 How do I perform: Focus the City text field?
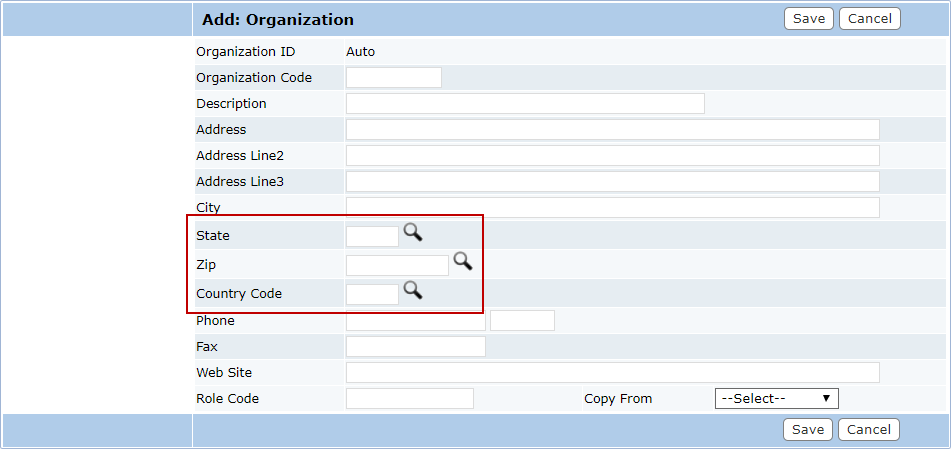pyautogui.click(x=613, y=208)
